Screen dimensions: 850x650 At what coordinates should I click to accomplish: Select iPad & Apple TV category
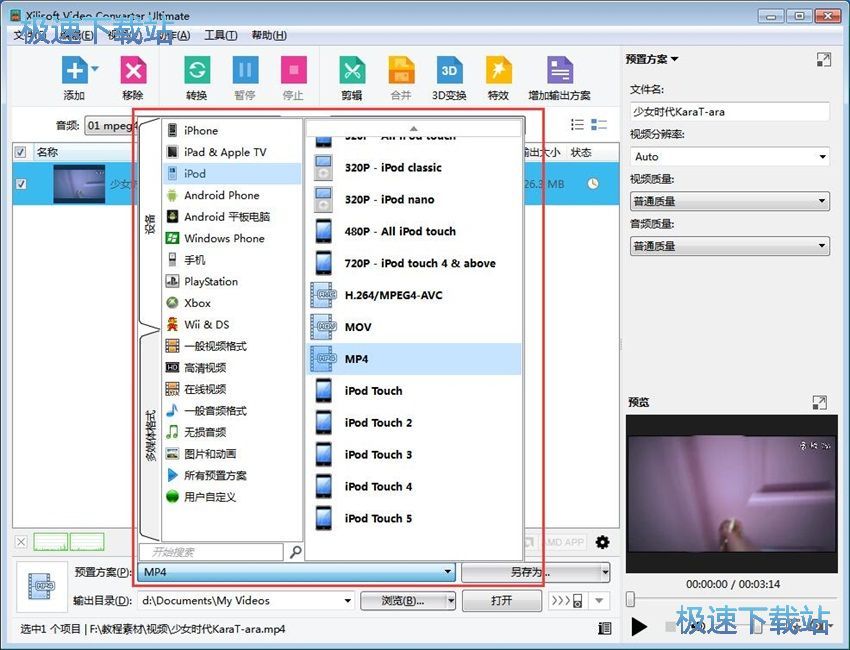click(x=231, y=152)
